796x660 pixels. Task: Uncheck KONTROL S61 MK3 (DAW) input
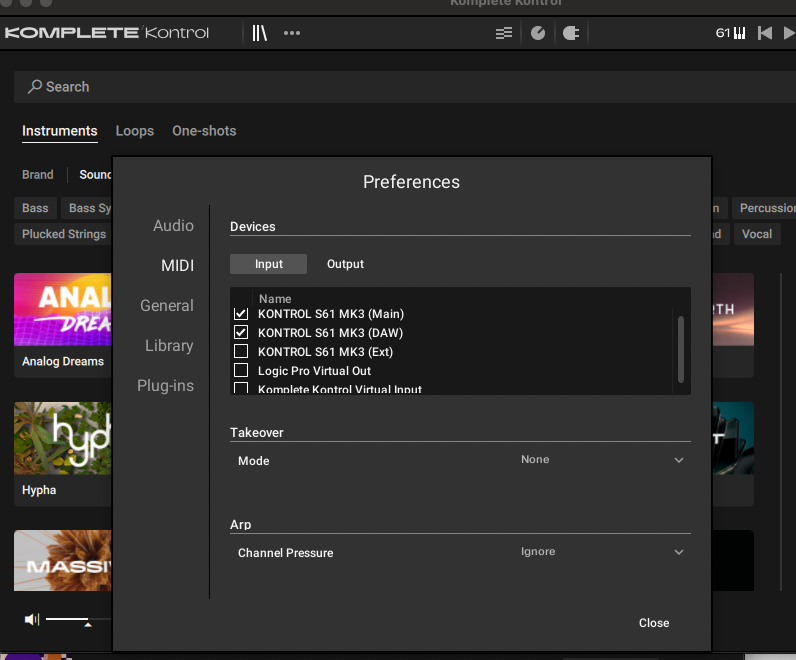coord(241,333)
